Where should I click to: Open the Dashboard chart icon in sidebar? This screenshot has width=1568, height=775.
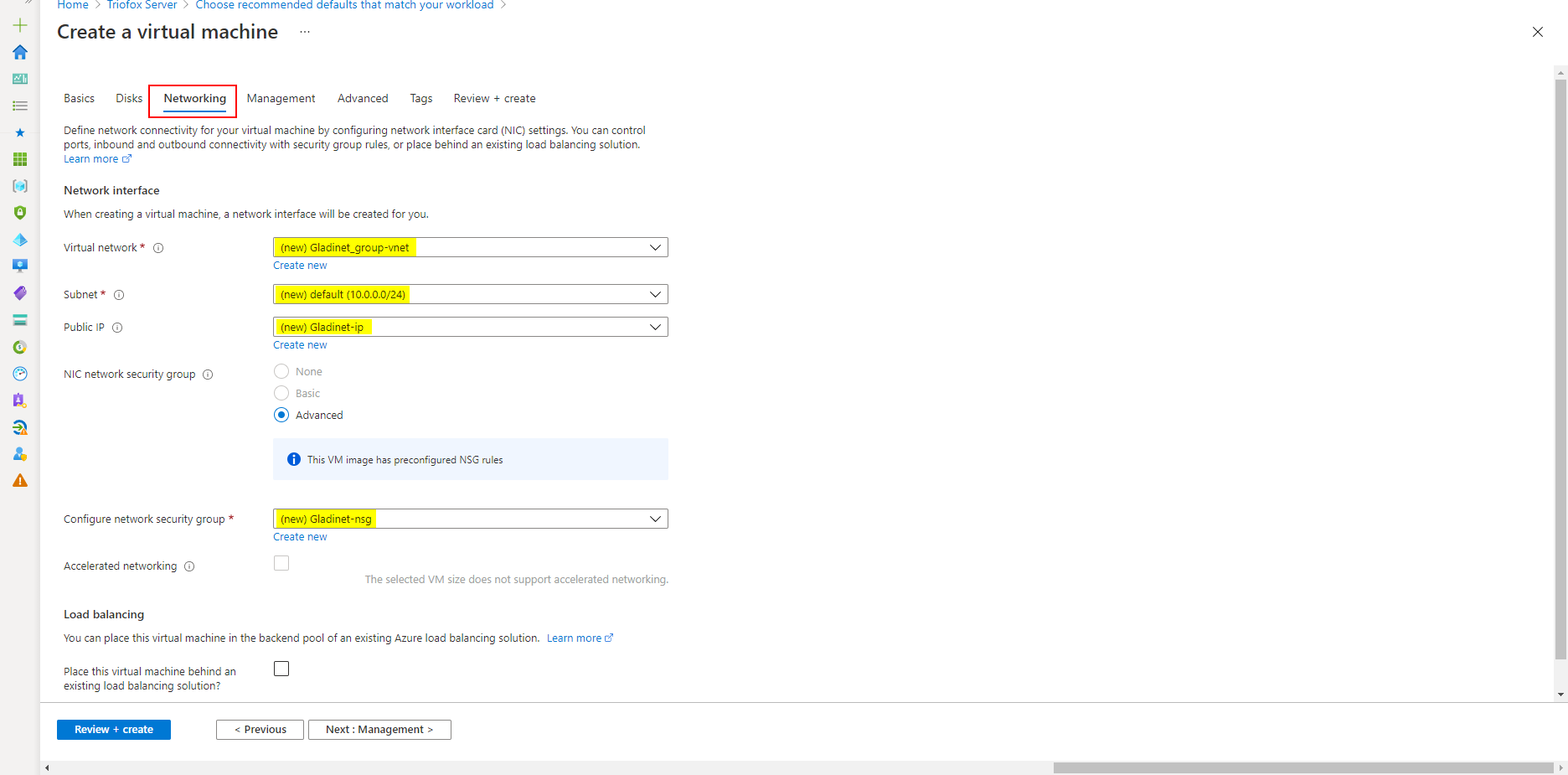[20, 79]
